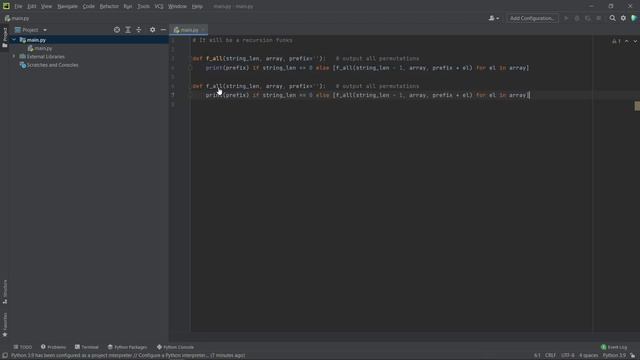
Task: Open the Edit menu
Action: pyautogui.click(x=31, y=7)
